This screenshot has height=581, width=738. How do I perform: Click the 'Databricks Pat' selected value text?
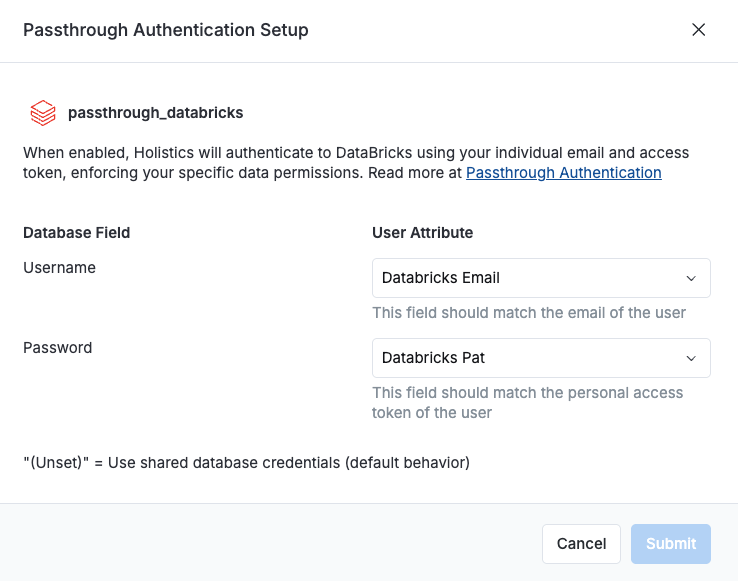[x=433, y=358]
